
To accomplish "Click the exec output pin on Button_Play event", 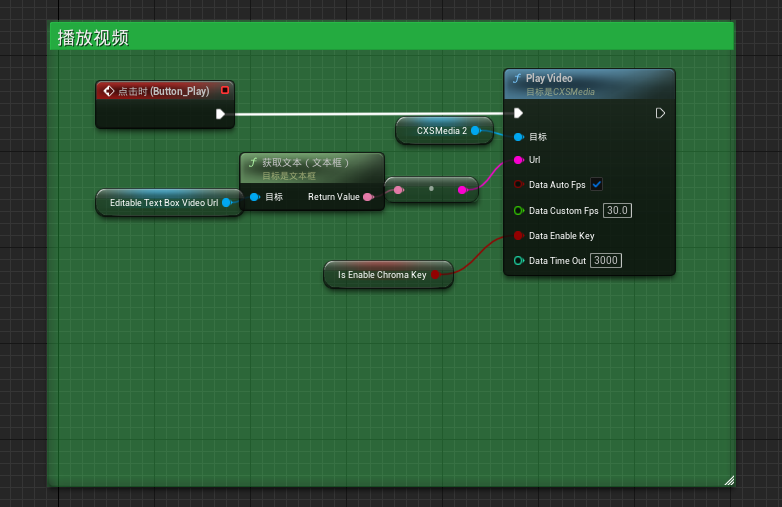I will pos(220,114).
